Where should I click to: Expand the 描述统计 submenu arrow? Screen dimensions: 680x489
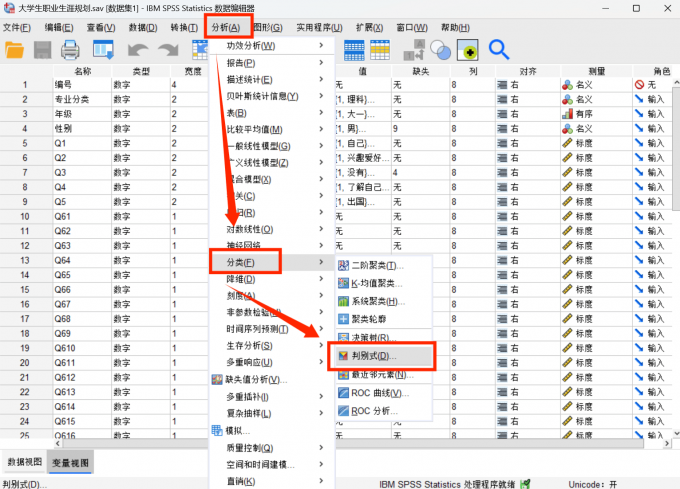tap(321, 79)
